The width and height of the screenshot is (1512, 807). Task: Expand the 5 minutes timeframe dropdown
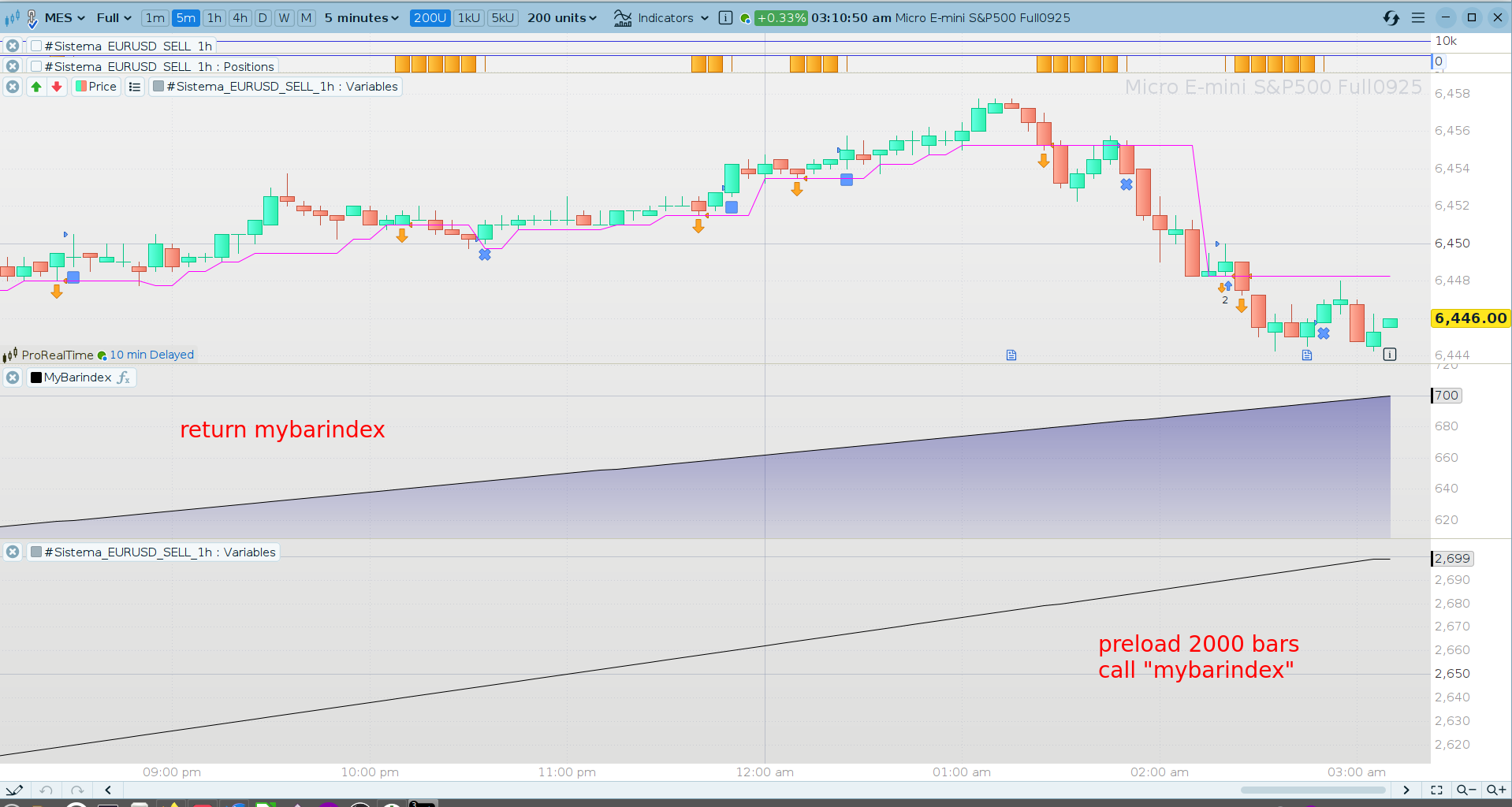coord(362,17)
